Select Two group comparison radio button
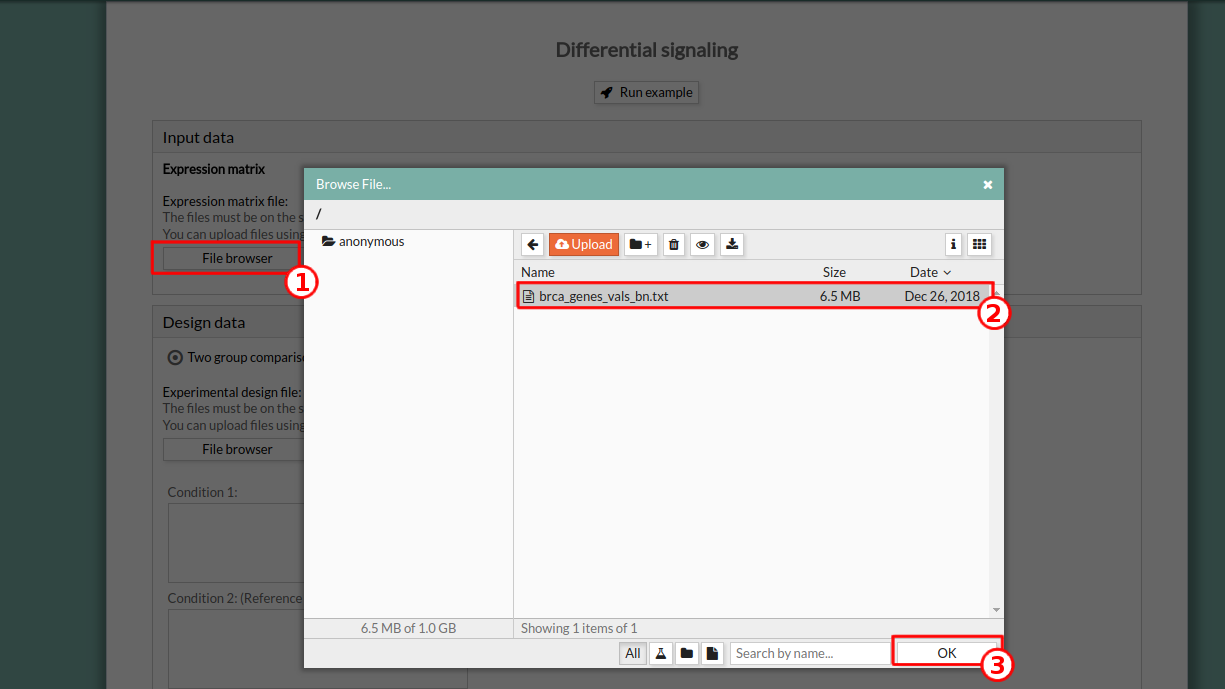Screen dimensions: 1225x689 (175, 357)
